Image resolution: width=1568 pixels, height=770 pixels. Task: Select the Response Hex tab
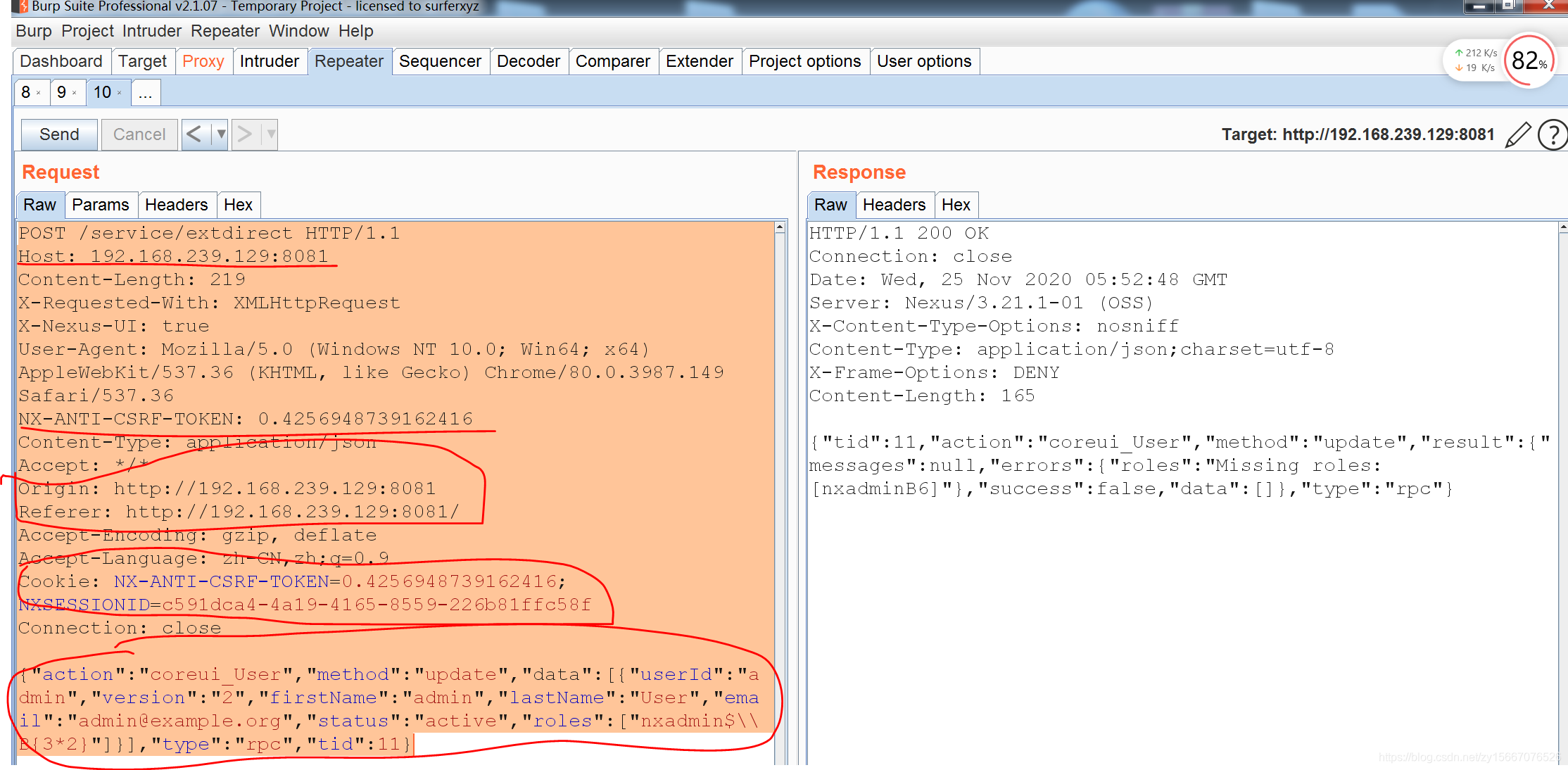956,205
